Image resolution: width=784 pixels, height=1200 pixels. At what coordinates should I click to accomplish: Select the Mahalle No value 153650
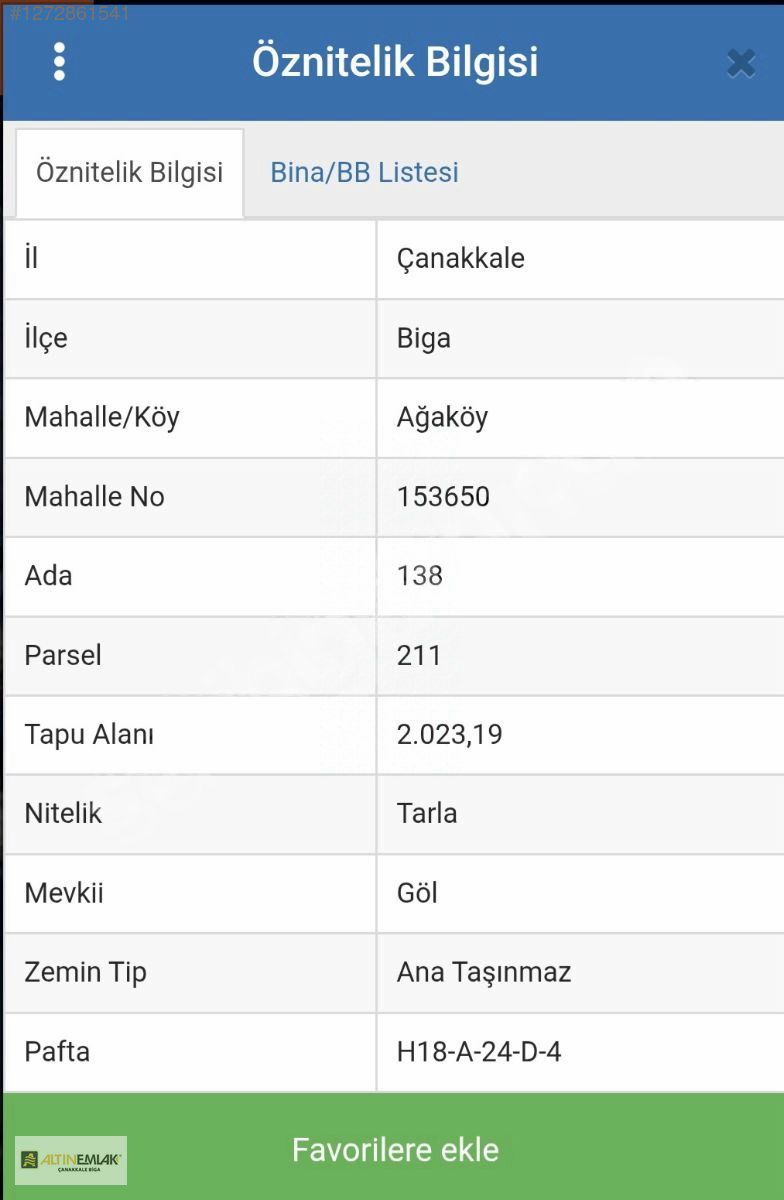coord(443,496)
